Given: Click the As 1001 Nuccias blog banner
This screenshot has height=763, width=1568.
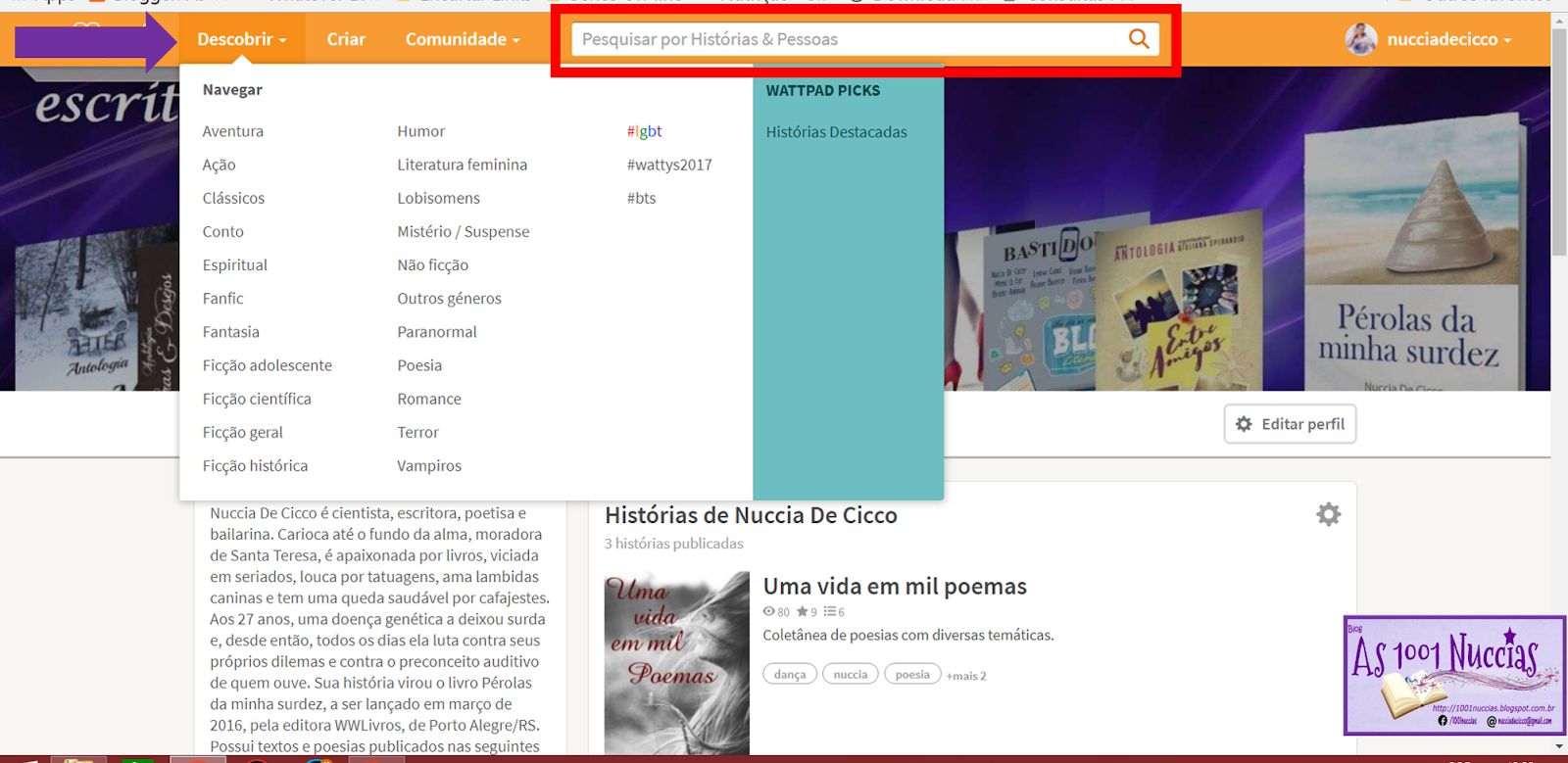Looking at the screenshot, I should [x=1454, y=675].
